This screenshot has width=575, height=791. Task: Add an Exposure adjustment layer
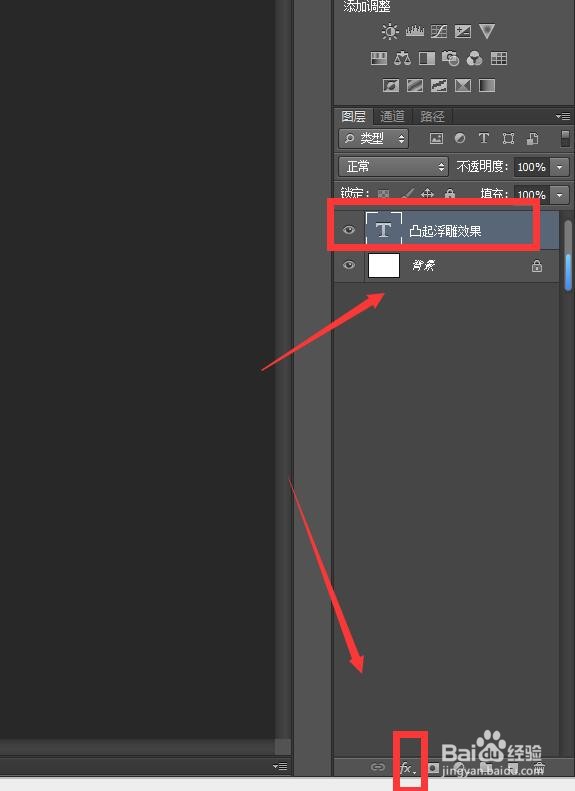pyautogui.click(x=463, y=31)
